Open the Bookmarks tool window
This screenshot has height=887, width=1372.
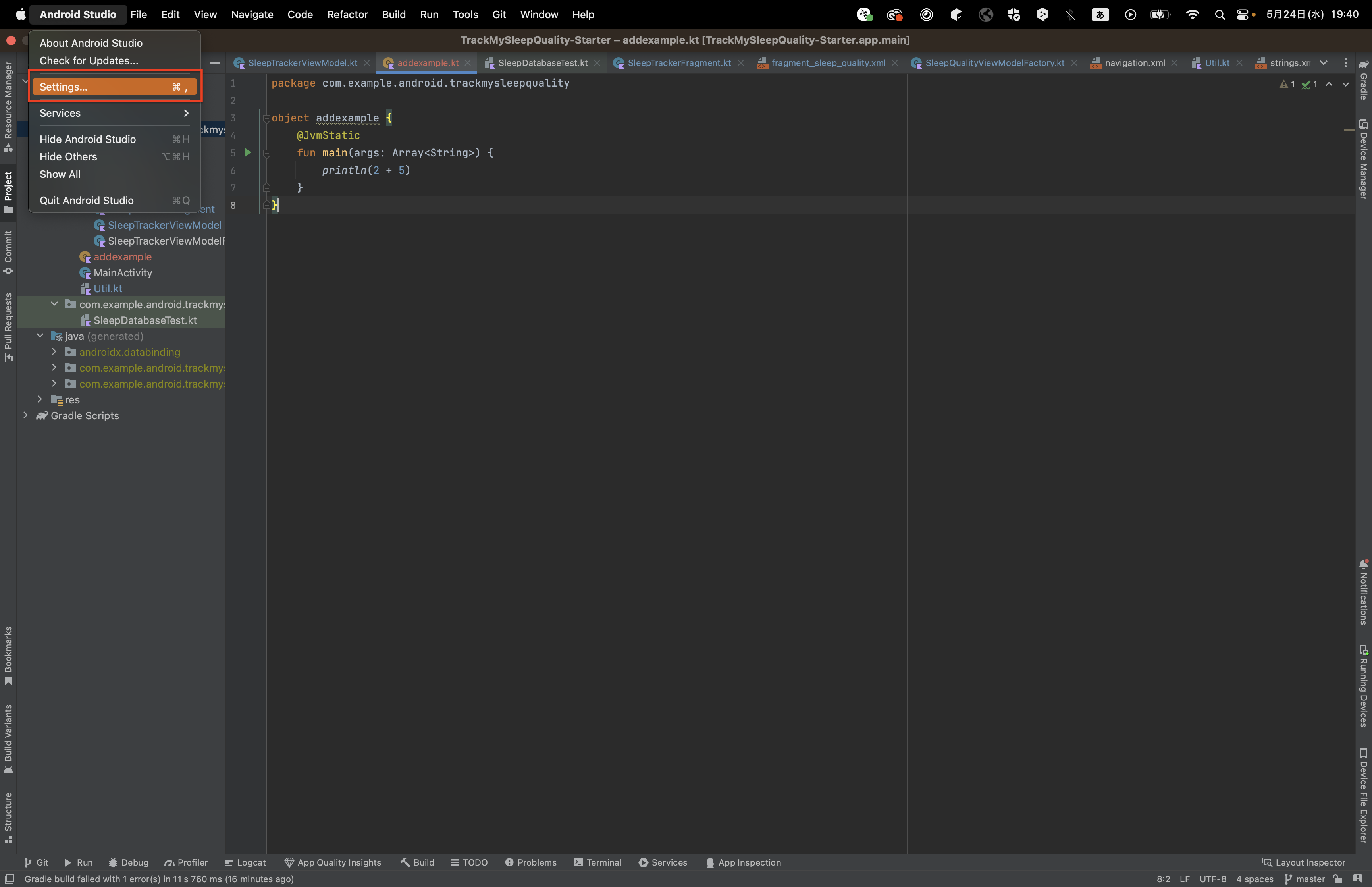click(x=8, y=656)
